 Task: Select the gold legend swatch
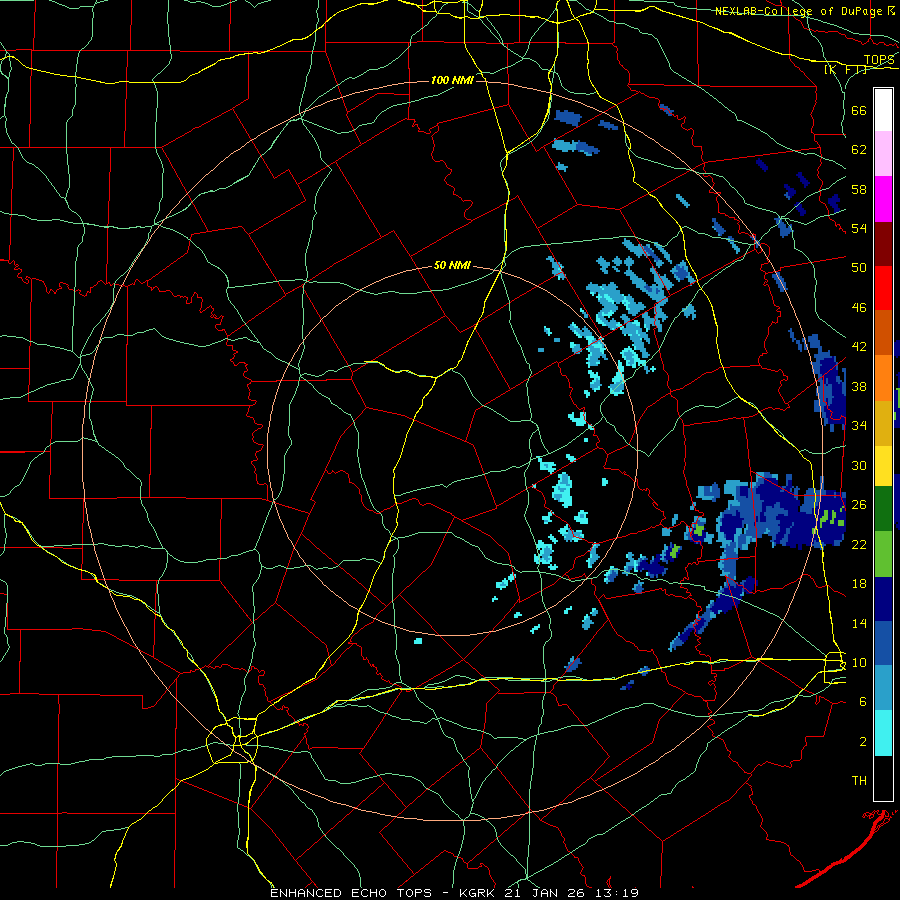click(x=883, y=423)
